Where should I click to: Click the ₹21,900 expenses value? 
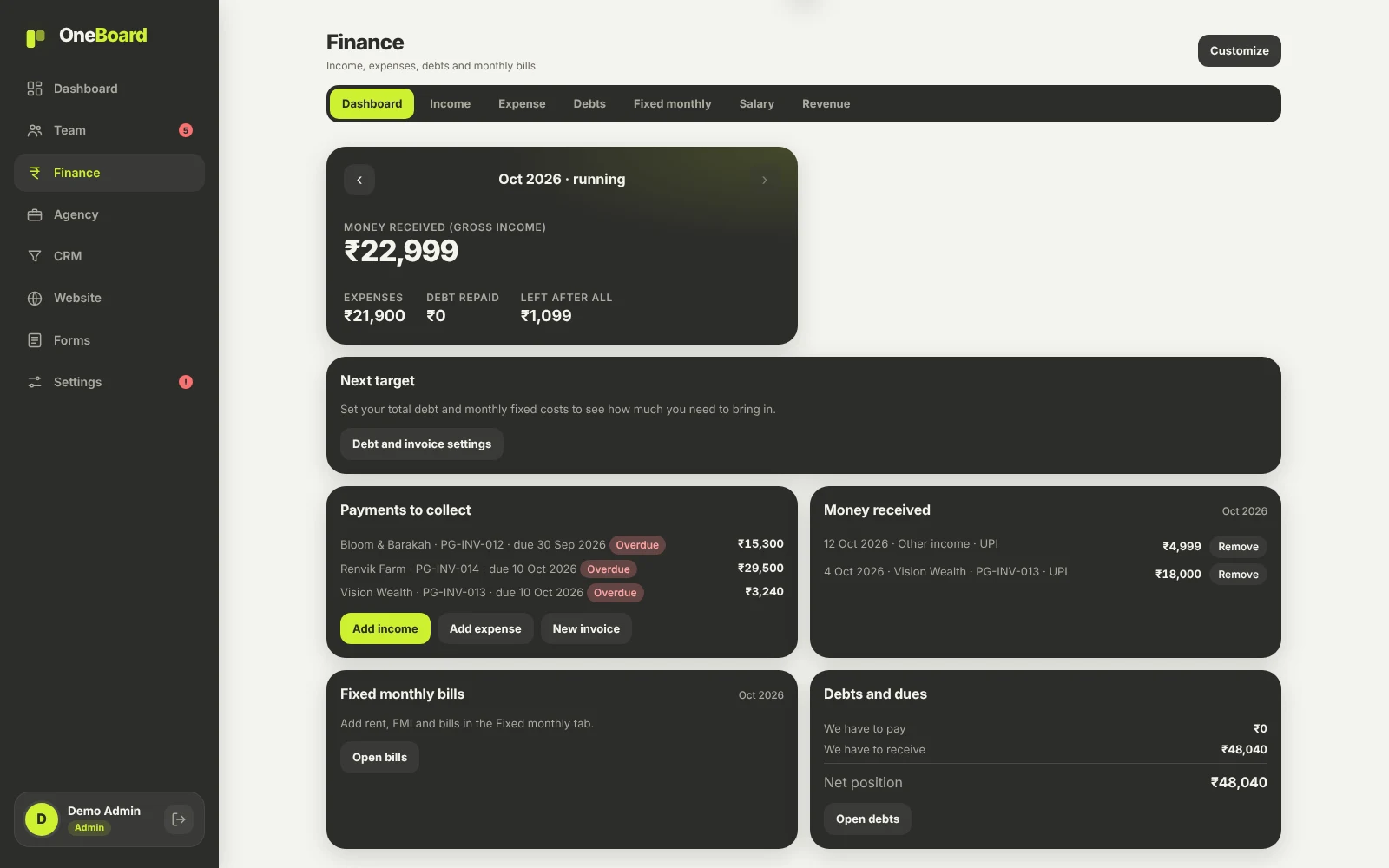coord(374,316)
